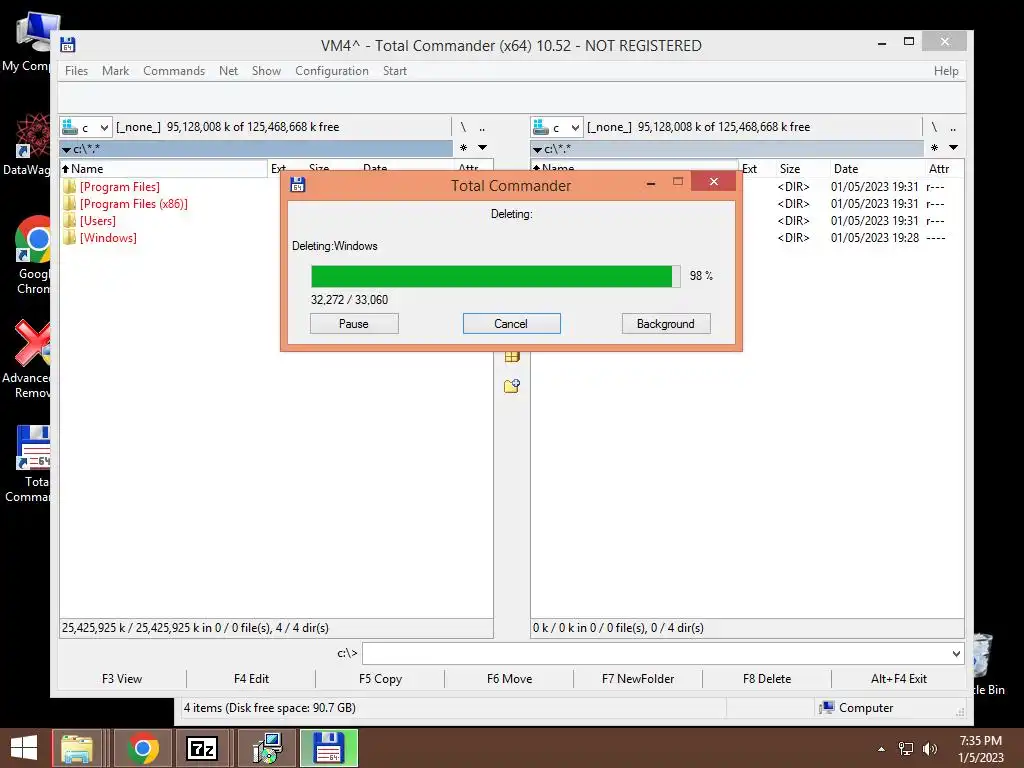This screenshot has height=768, width=1024.
Task: Click F6 Move button
Action: 509,679
